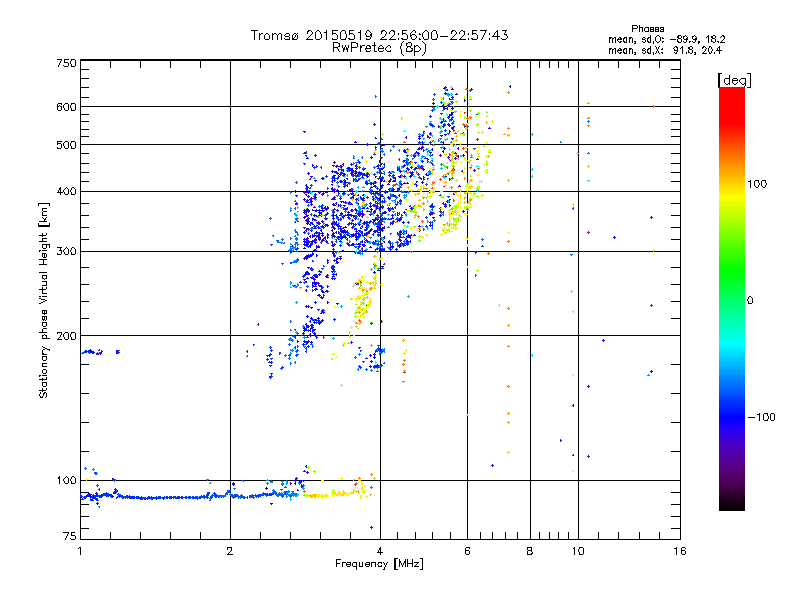Click the y-axis label '300'
Screen dimensions: 800x600
pyautogui.click(x=66, y=252)
